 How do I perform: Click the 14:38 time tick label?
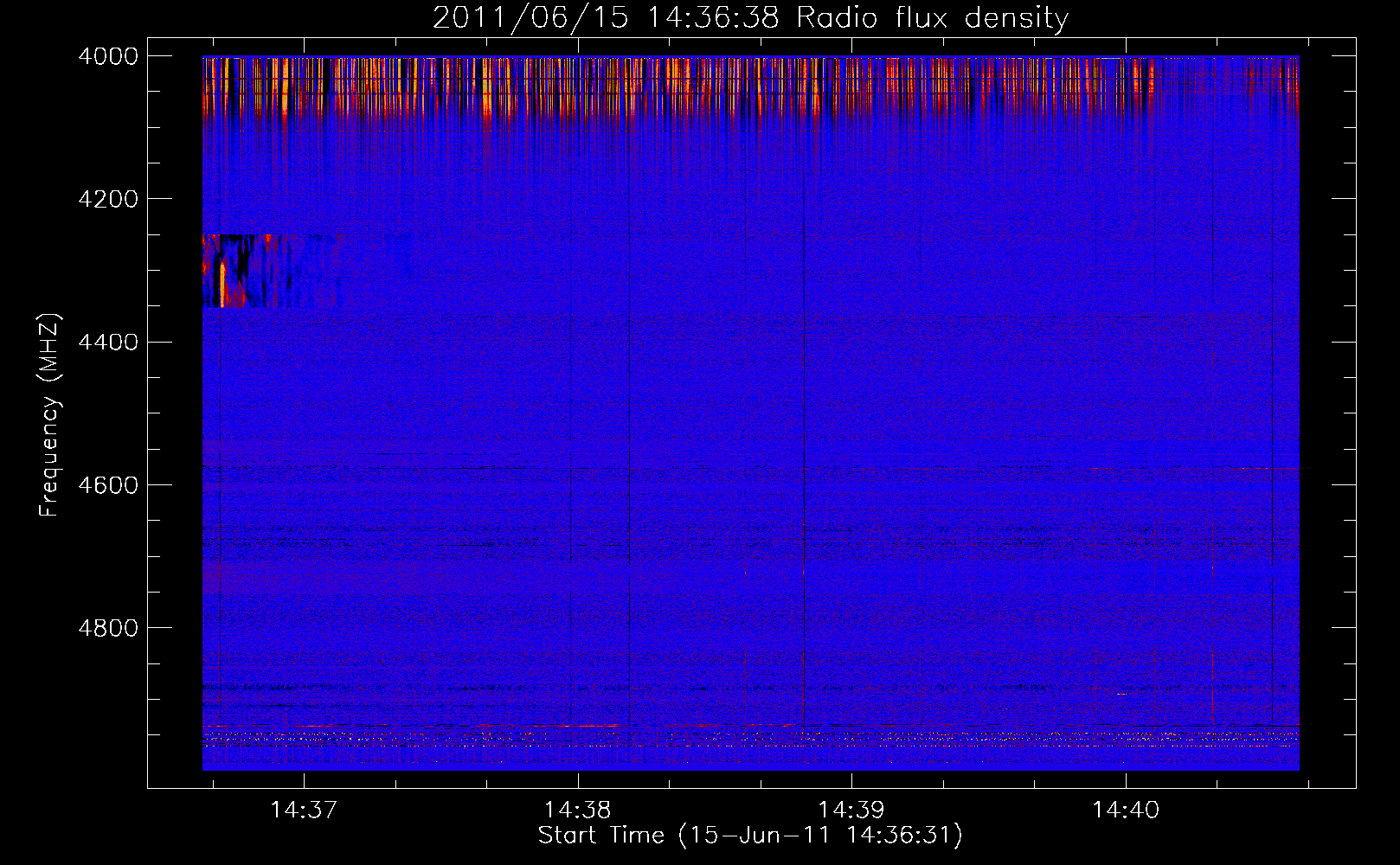pos(577,811)
